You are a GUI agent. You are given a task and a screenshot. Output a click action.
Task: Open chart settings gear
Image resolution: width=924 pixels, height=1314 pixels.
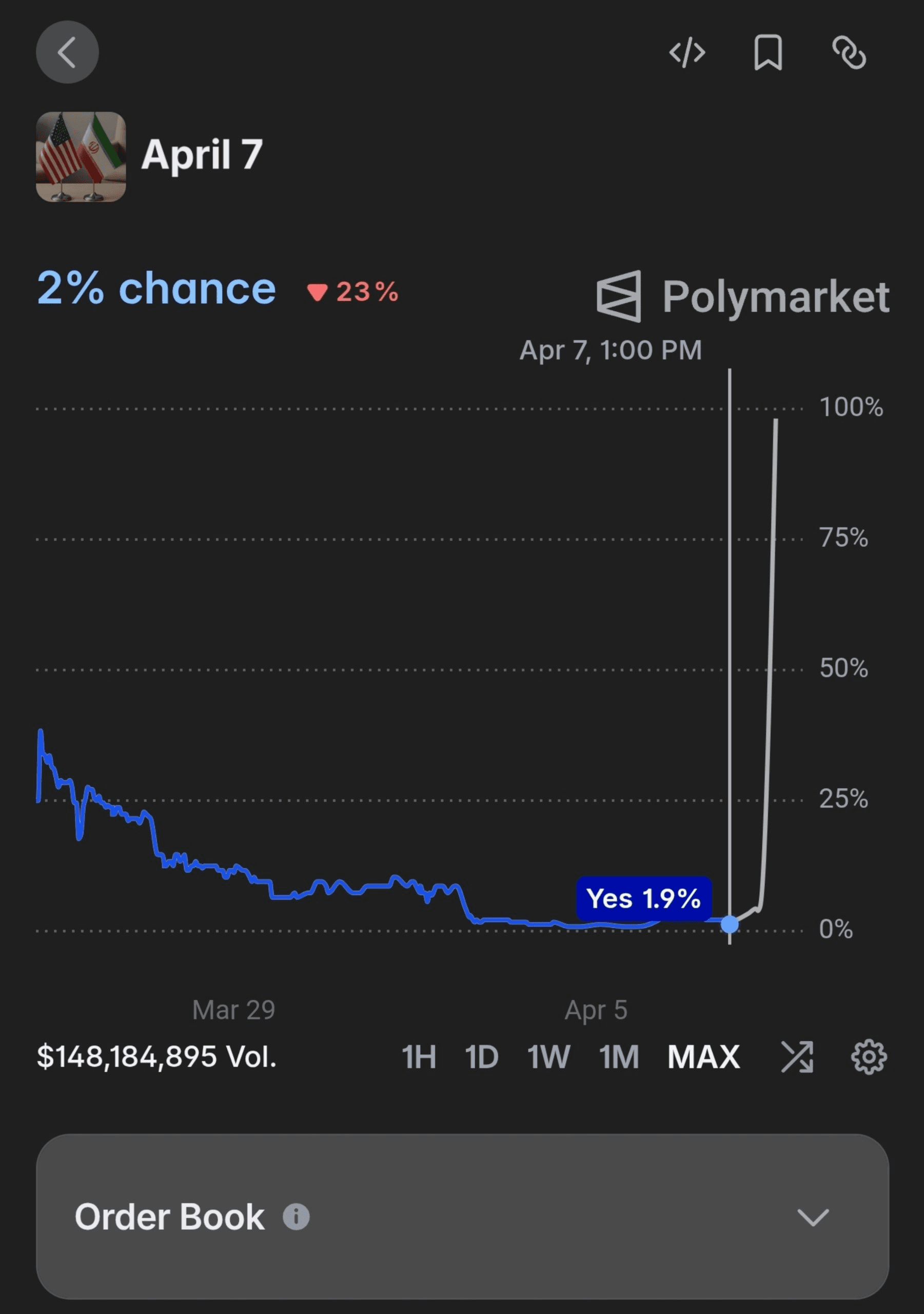coord(869,1056)
